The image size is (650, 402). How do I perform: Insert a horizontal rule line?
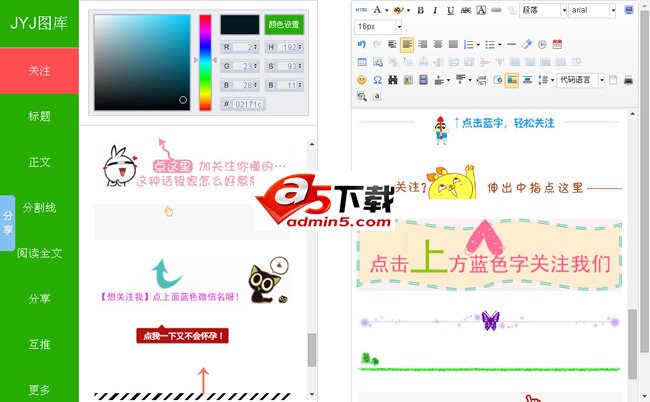(512, 44)
